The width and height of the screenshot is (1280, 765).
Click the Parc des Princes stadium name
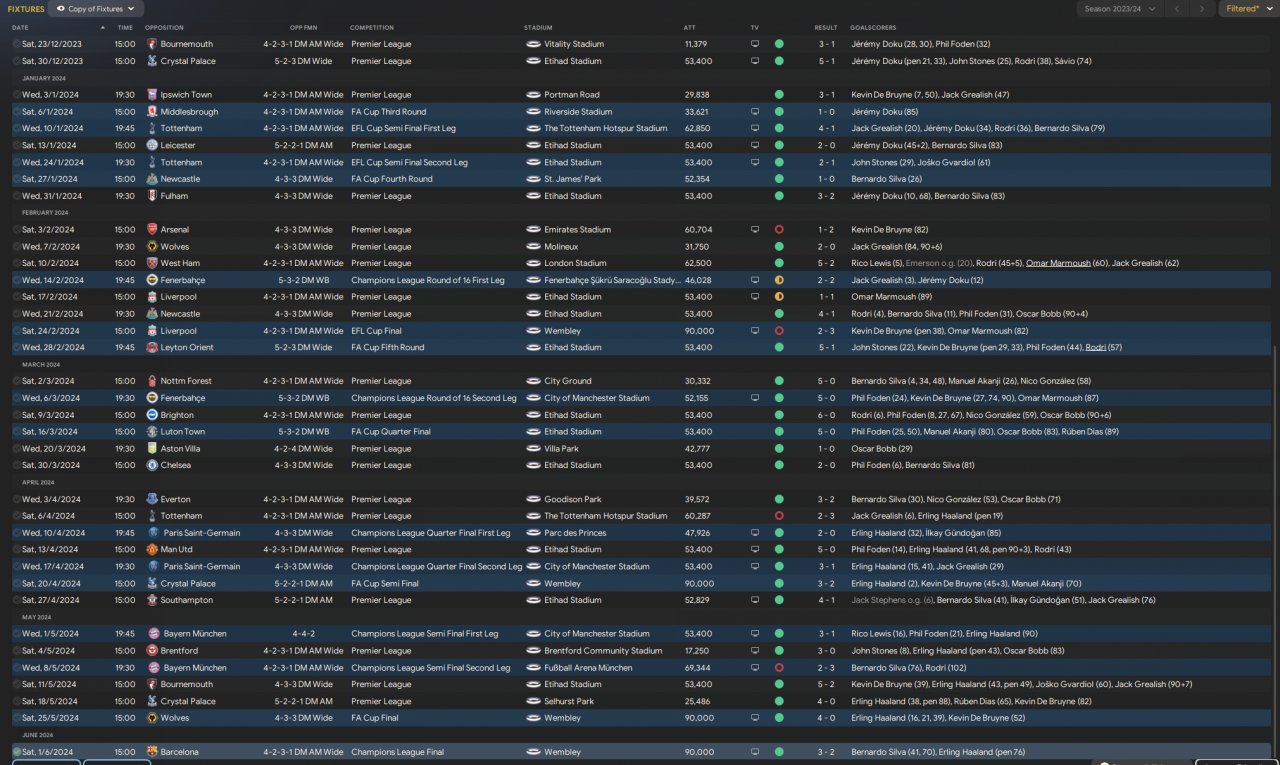577,533
